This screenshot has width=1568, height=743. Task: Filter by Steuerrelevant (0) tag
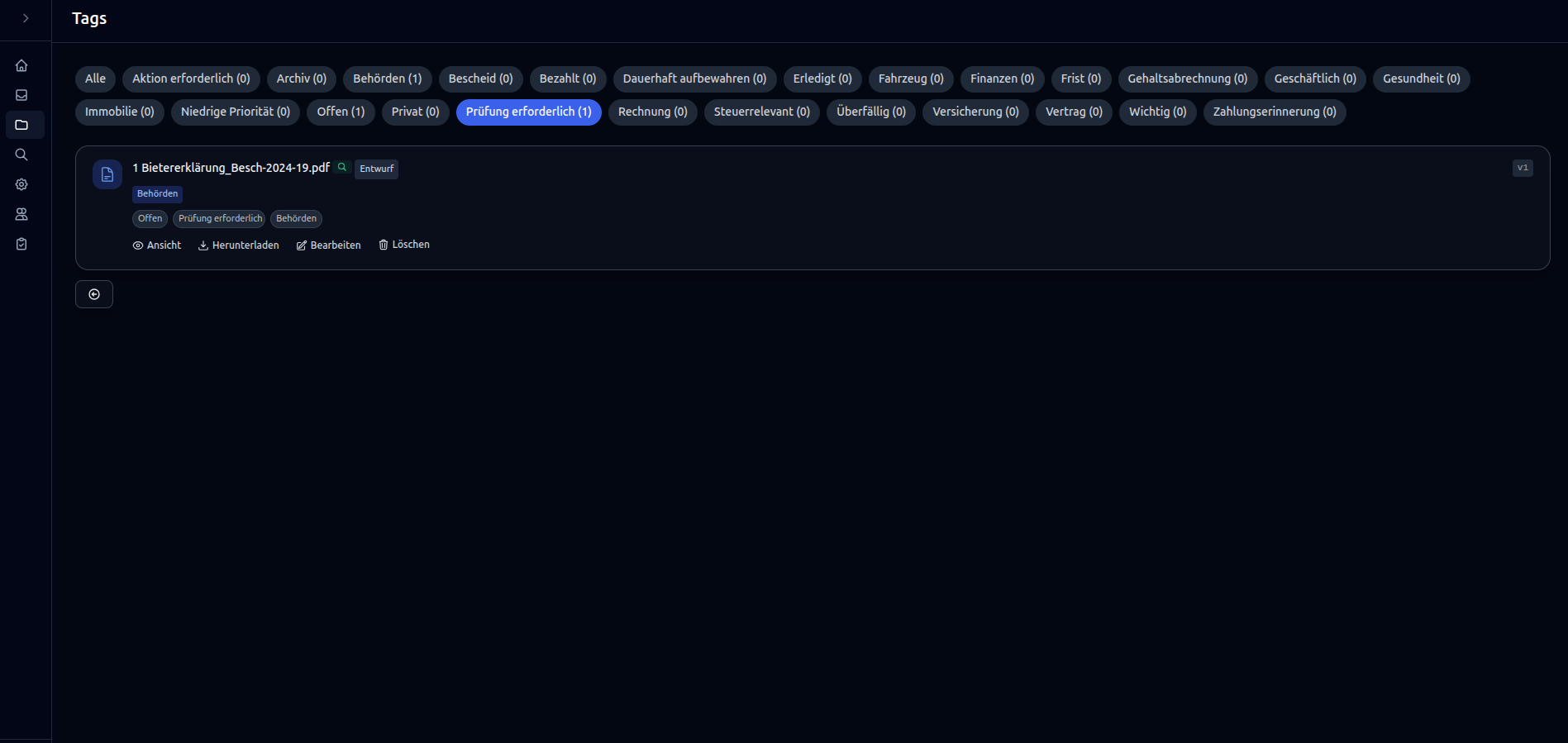pyautogui.click(x=762, y=112)
